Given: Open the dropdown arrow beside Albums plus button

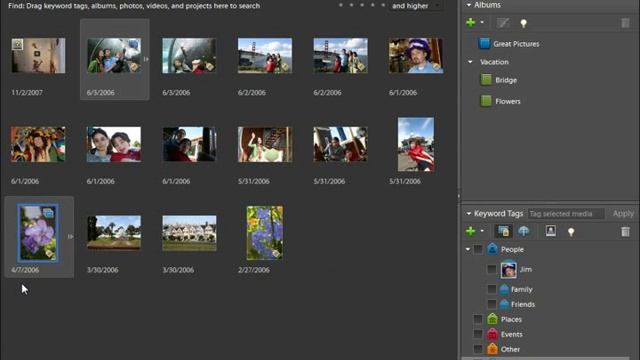Looking at the screenshot, I should (x=482, y=23).
